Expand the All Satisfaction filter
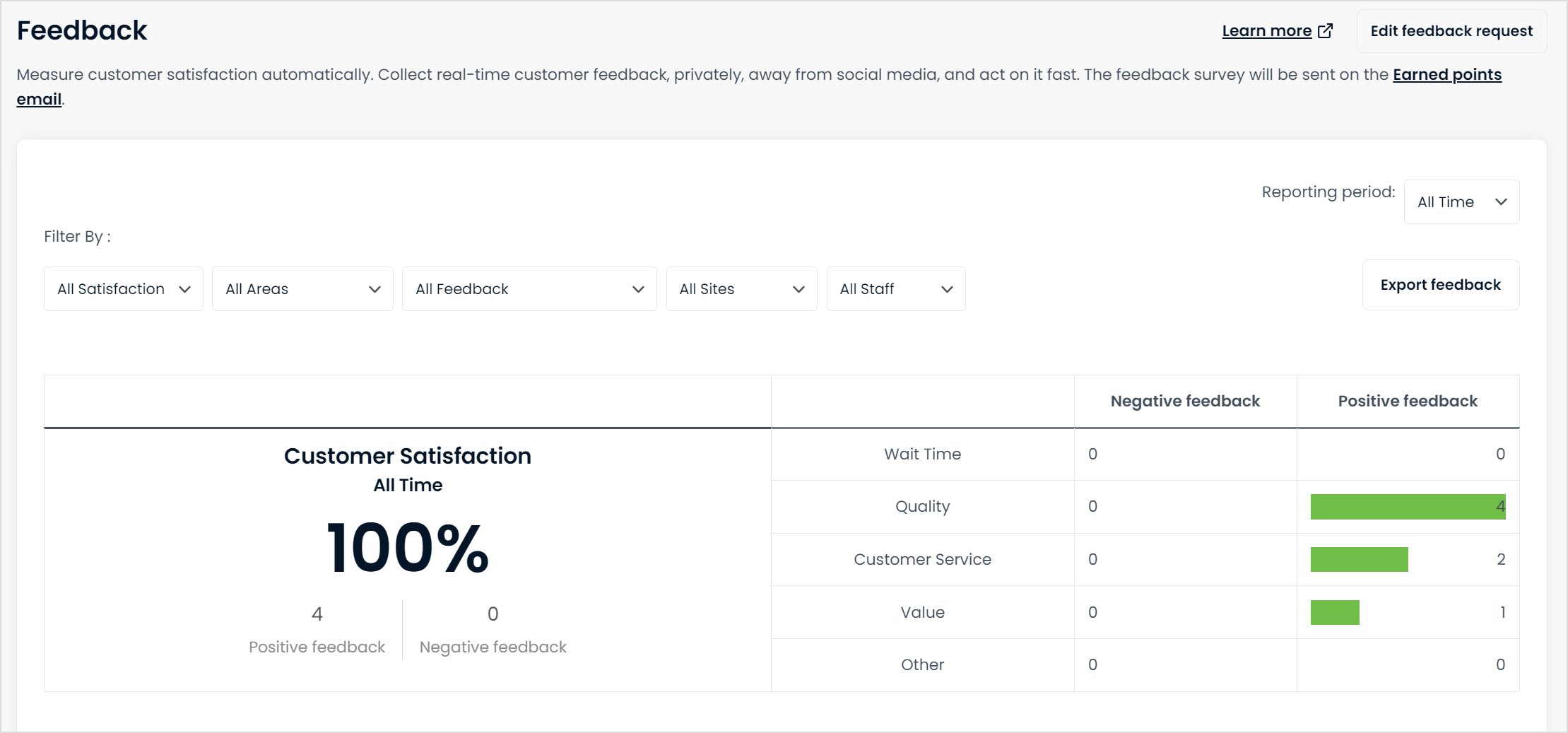The width and height of the screenshot is (1568, 733). (x=124, y=289)
